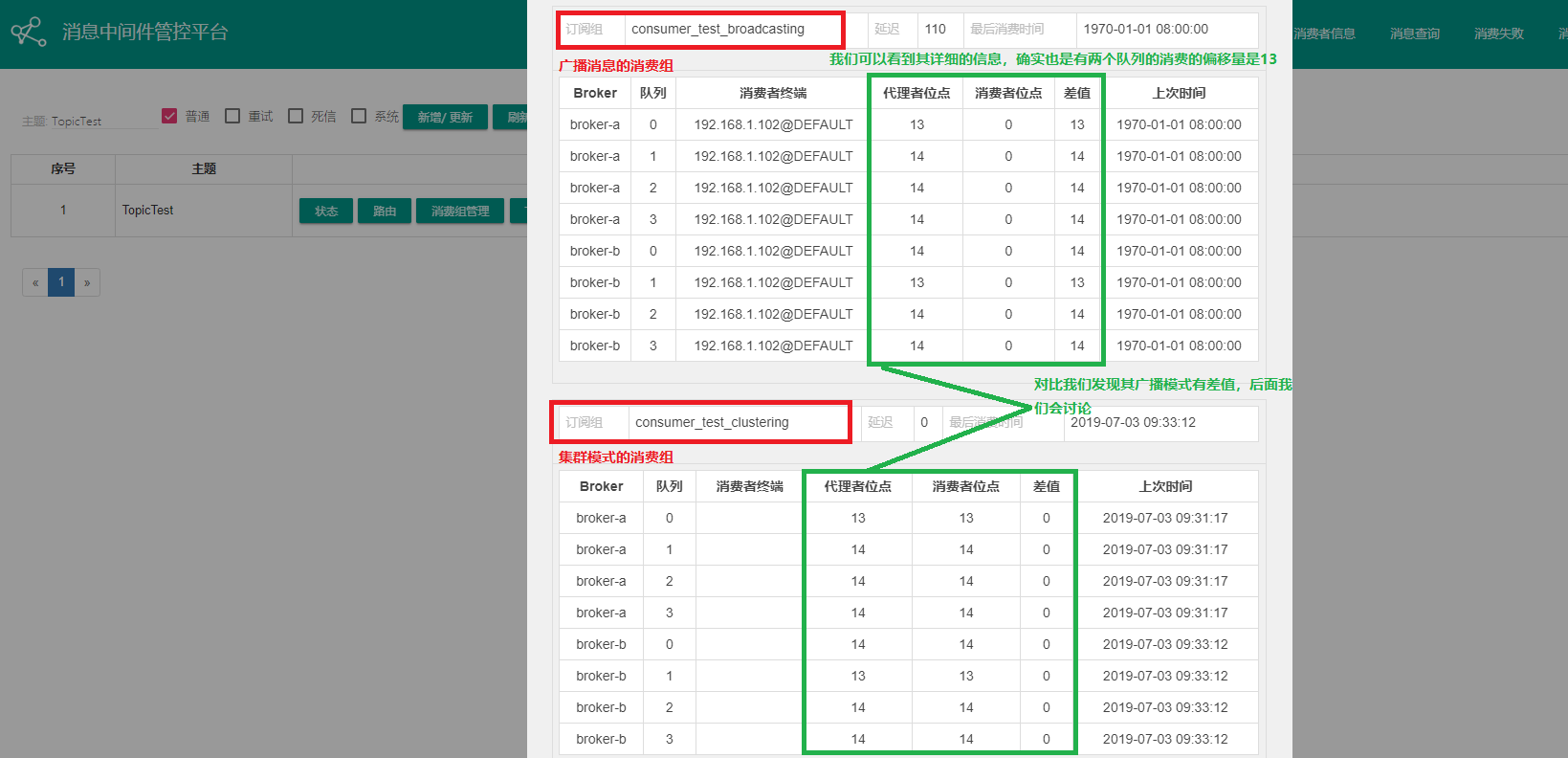
Task: Enable the 死信 checkbox
Action: [296, 116]
